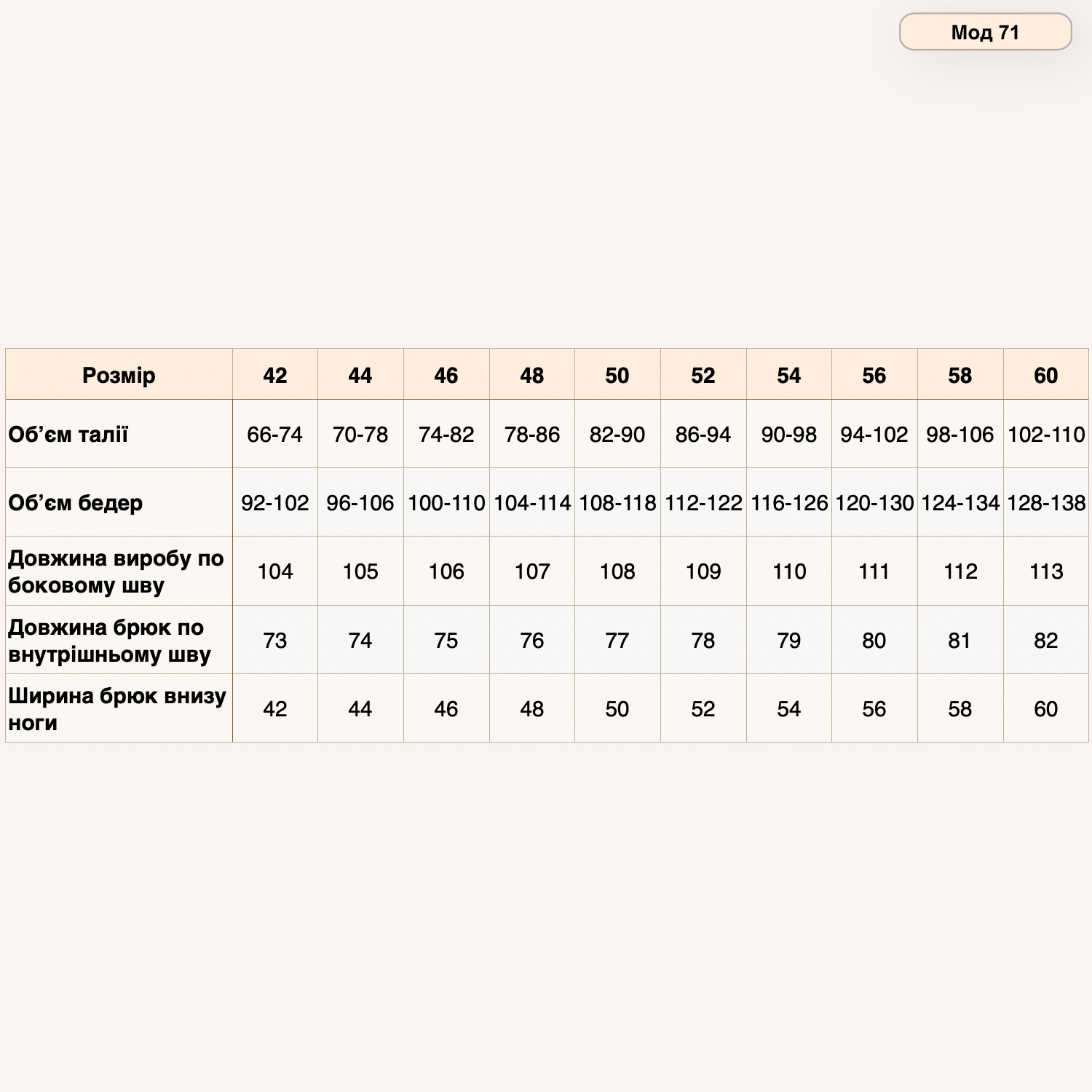
Task: Click size 42 column header
Action: pos(275,374)
